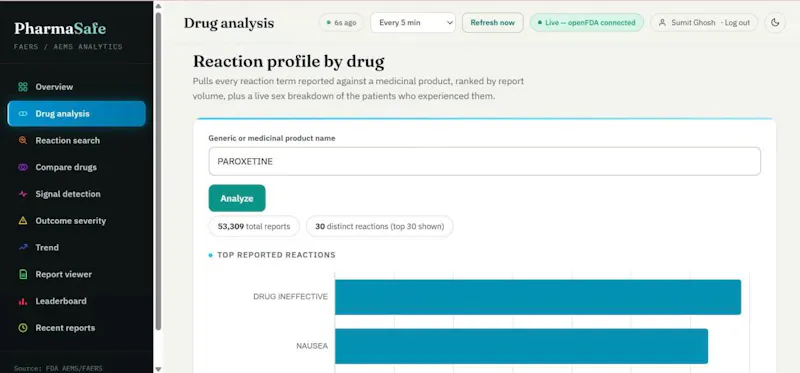The height and width of the screenshot is (373, 800).
Task: Go to the Leaderboard page
Action: pos(77,301)
